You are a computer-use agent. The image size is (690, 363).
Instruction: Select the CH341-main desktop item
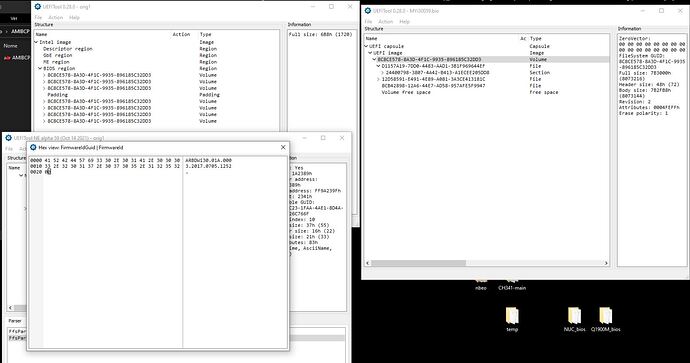[x=512, y=285]
